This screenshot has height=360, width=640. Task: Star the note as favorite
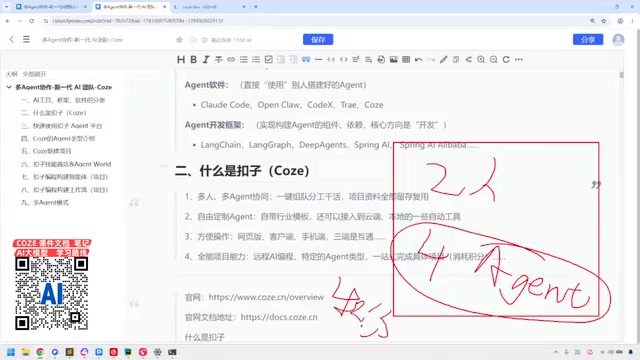click(179, 40)
